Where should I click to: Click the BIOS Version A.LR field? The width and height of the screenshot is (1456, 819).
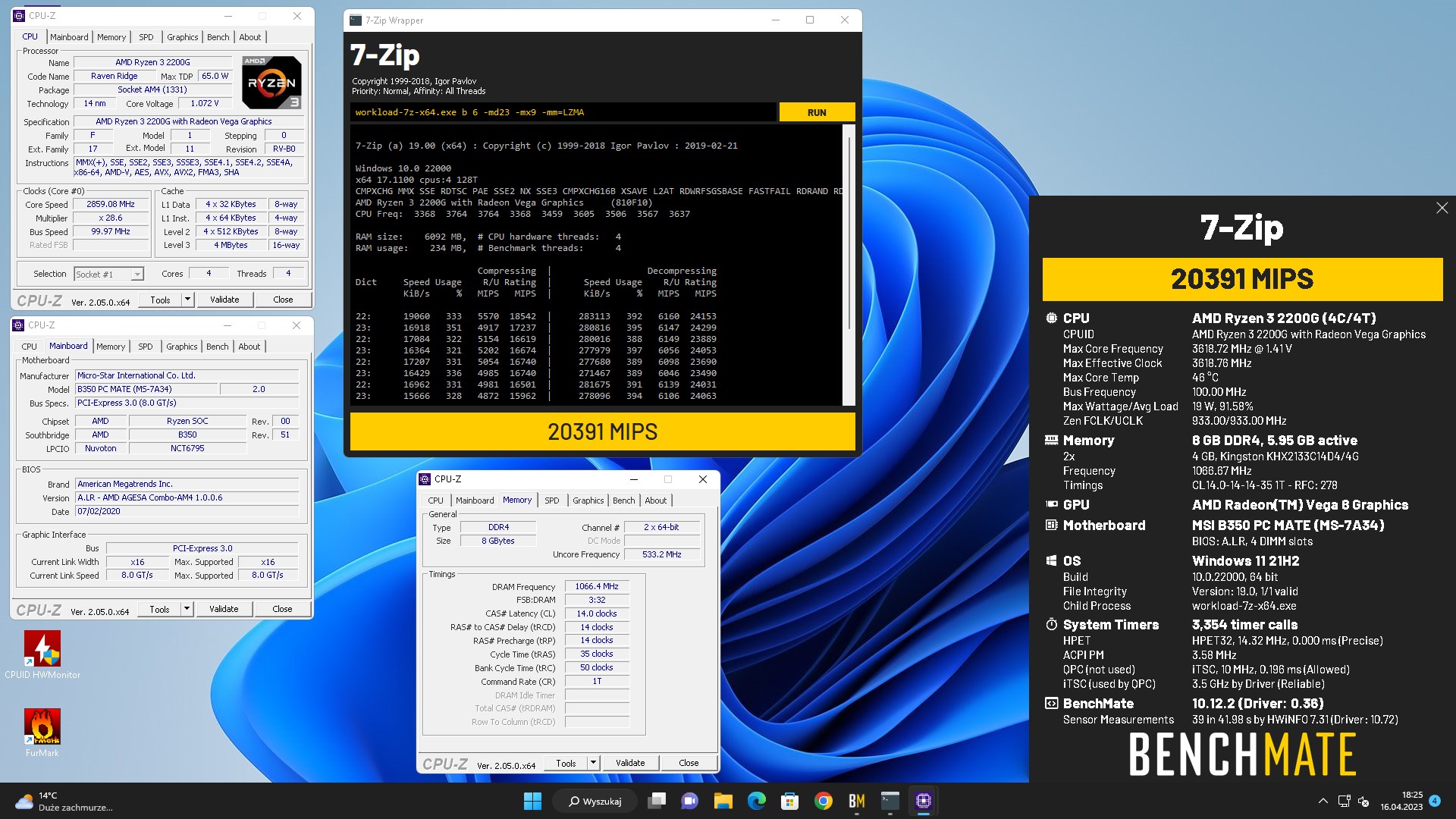[187, 497]
